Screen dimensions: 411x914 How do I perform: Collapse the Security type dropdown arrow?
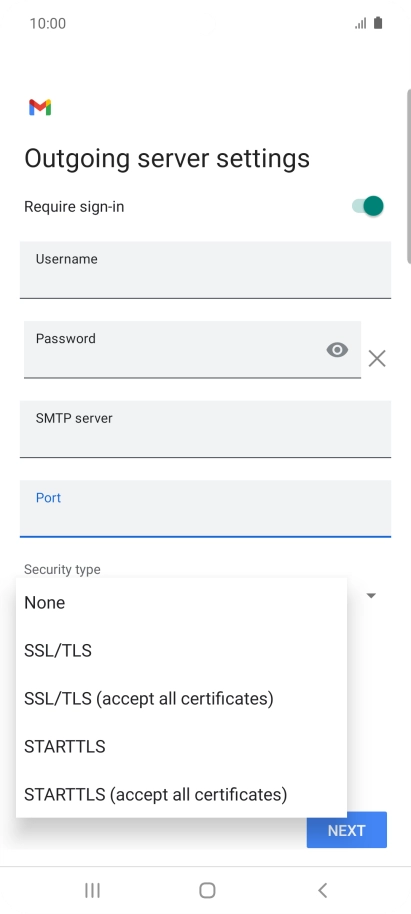pos(371,596)
